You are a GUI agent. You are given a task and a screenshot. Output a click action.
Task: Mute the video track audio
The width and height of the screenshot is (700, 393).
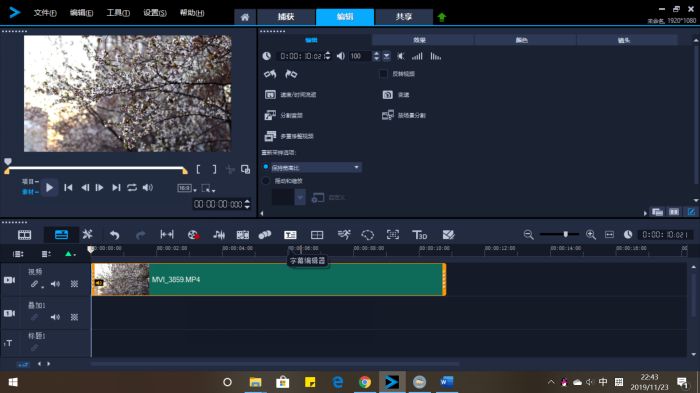55,284
